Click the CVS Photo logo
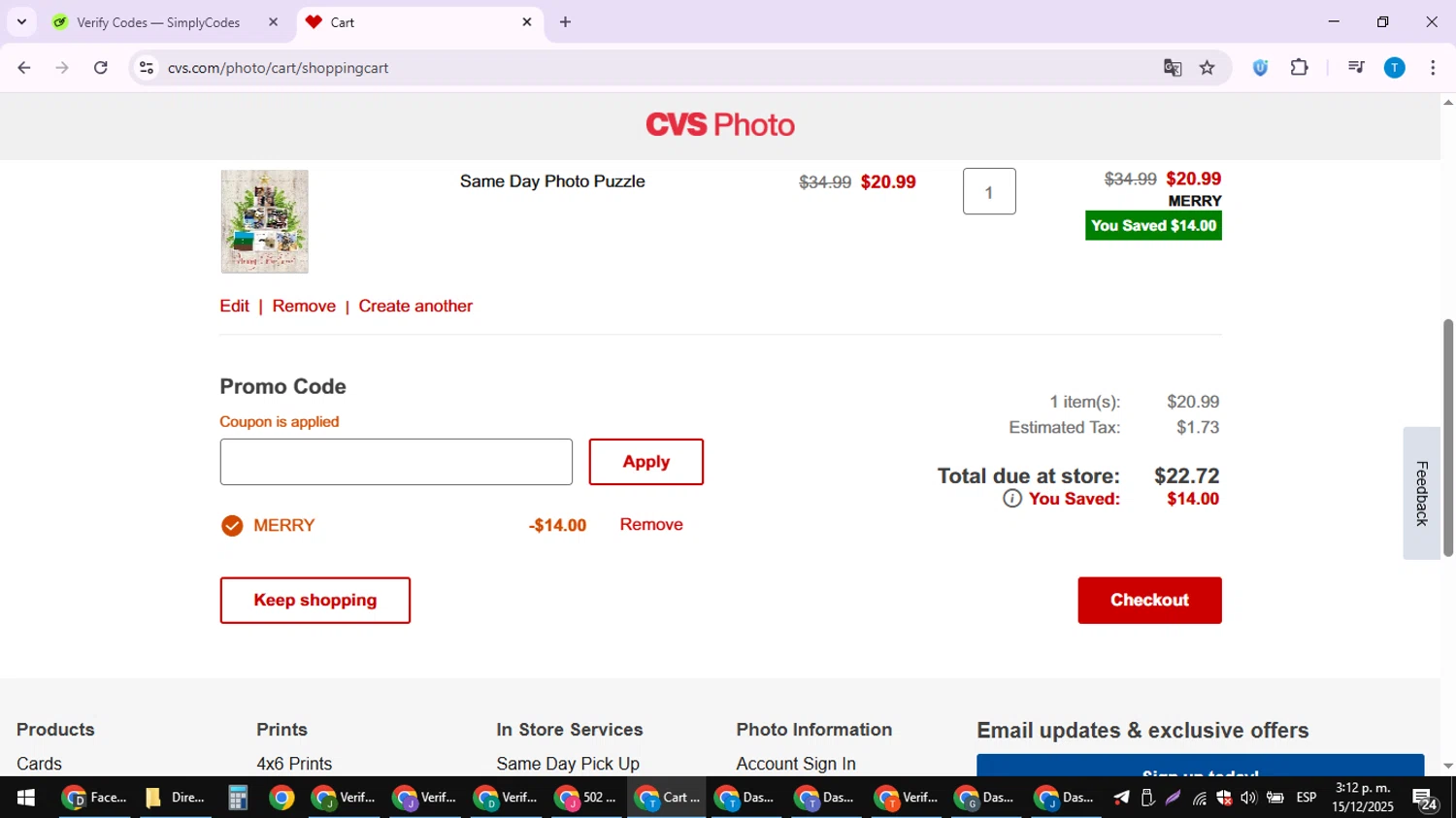Image resolution: width=1456 pixels, height=818 pixels. pyautogui.click(x=720, y=125)
